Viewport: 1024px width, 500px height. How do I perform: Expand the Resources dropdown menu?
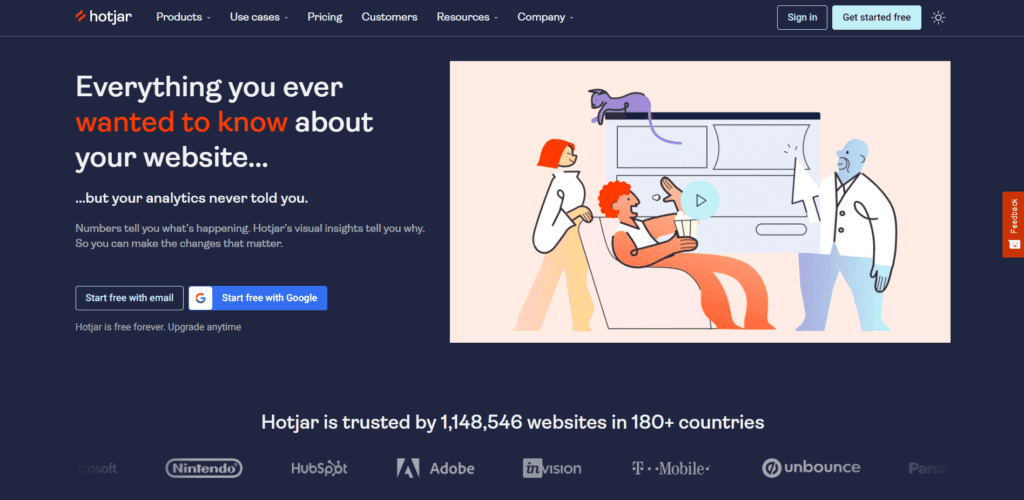point(467,18)
